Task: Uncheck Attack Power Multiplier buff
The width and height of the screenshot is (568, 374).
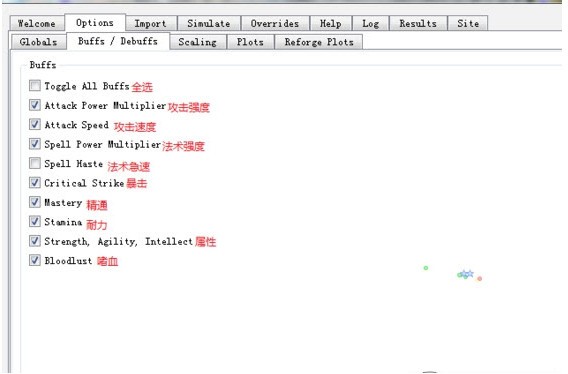Action: click(x=35, y=105)
